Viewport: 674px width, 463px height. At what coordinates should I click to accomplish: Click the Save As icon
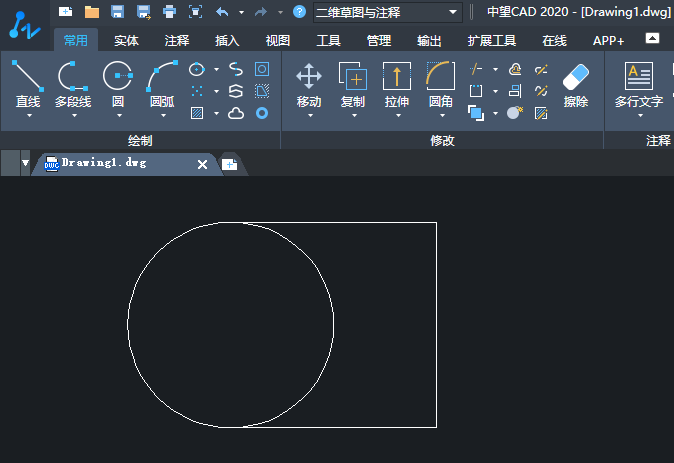[144, 12]
